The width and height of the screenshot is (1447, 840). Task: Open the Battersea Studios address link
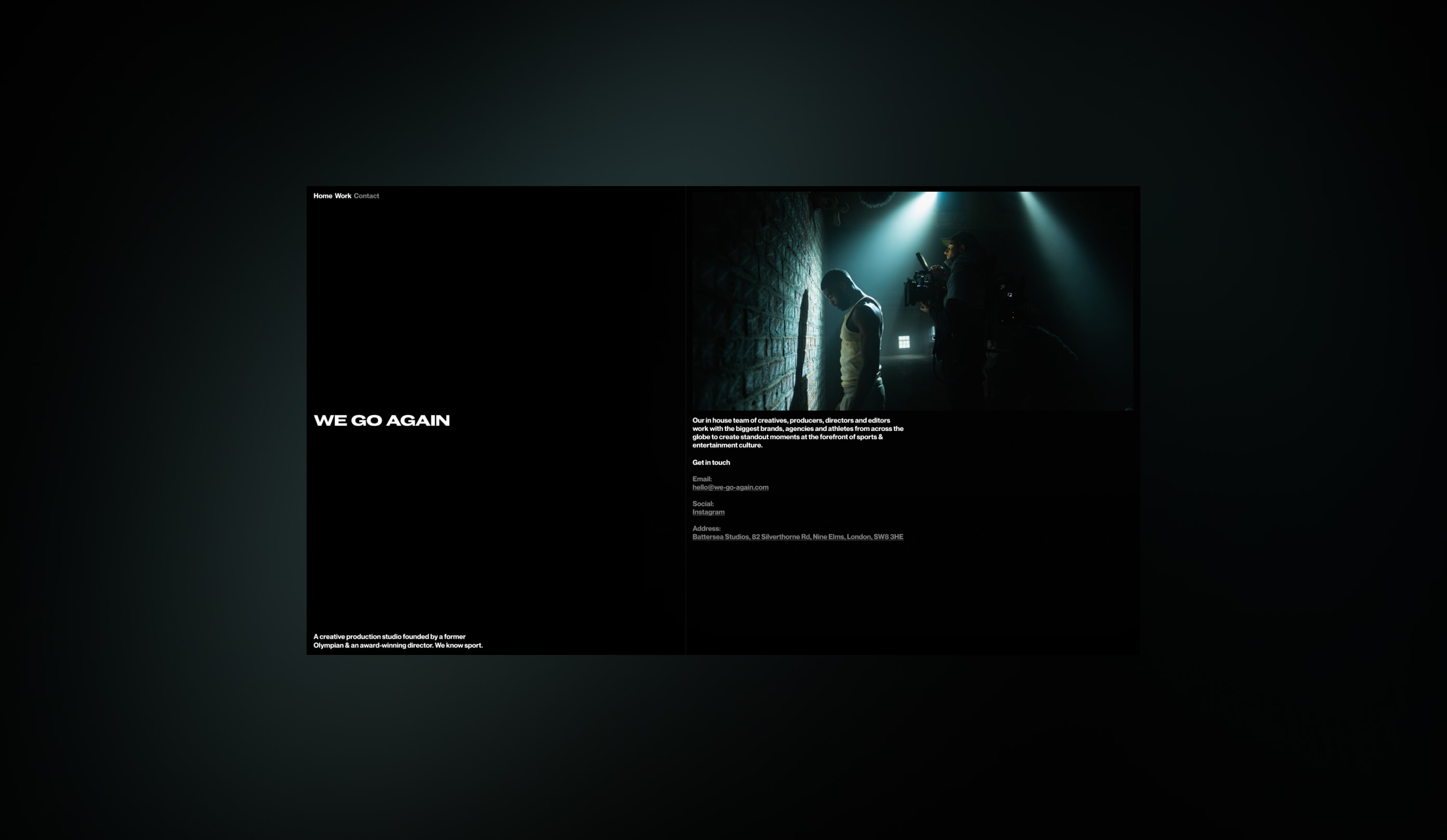pyautogui.click(x=798, y=537)
